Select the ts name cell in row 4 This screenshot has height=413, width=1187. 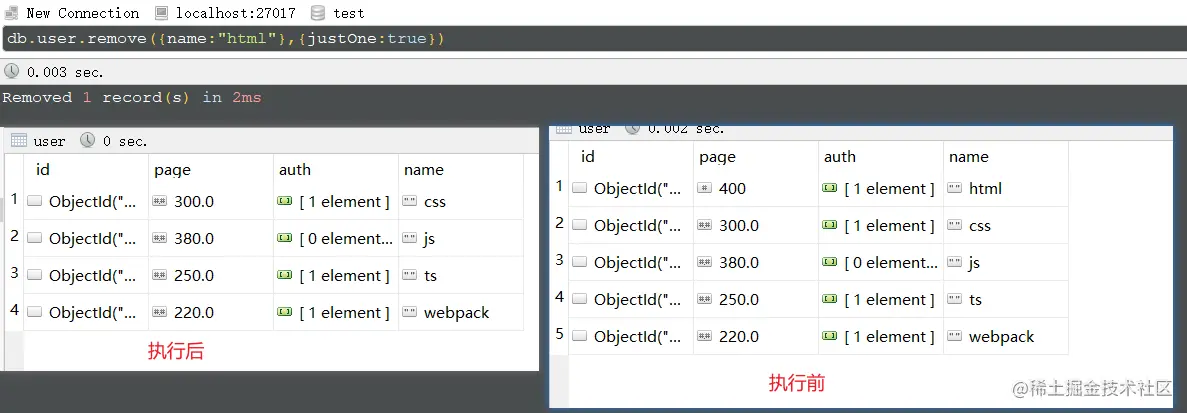[x=1005, y=300]
